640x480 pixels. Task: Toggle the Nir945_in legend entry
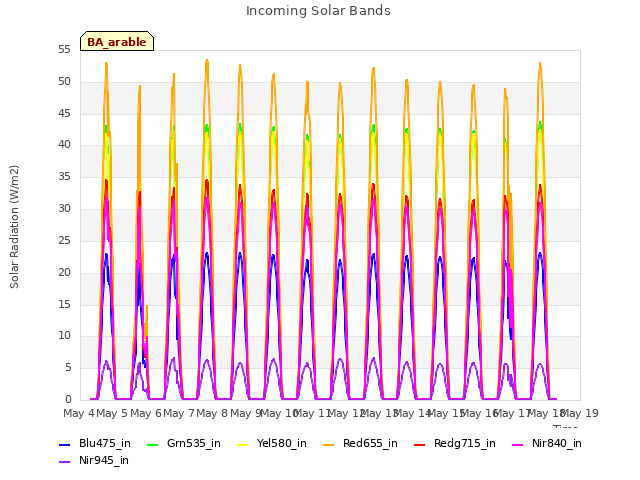(94, 461)
